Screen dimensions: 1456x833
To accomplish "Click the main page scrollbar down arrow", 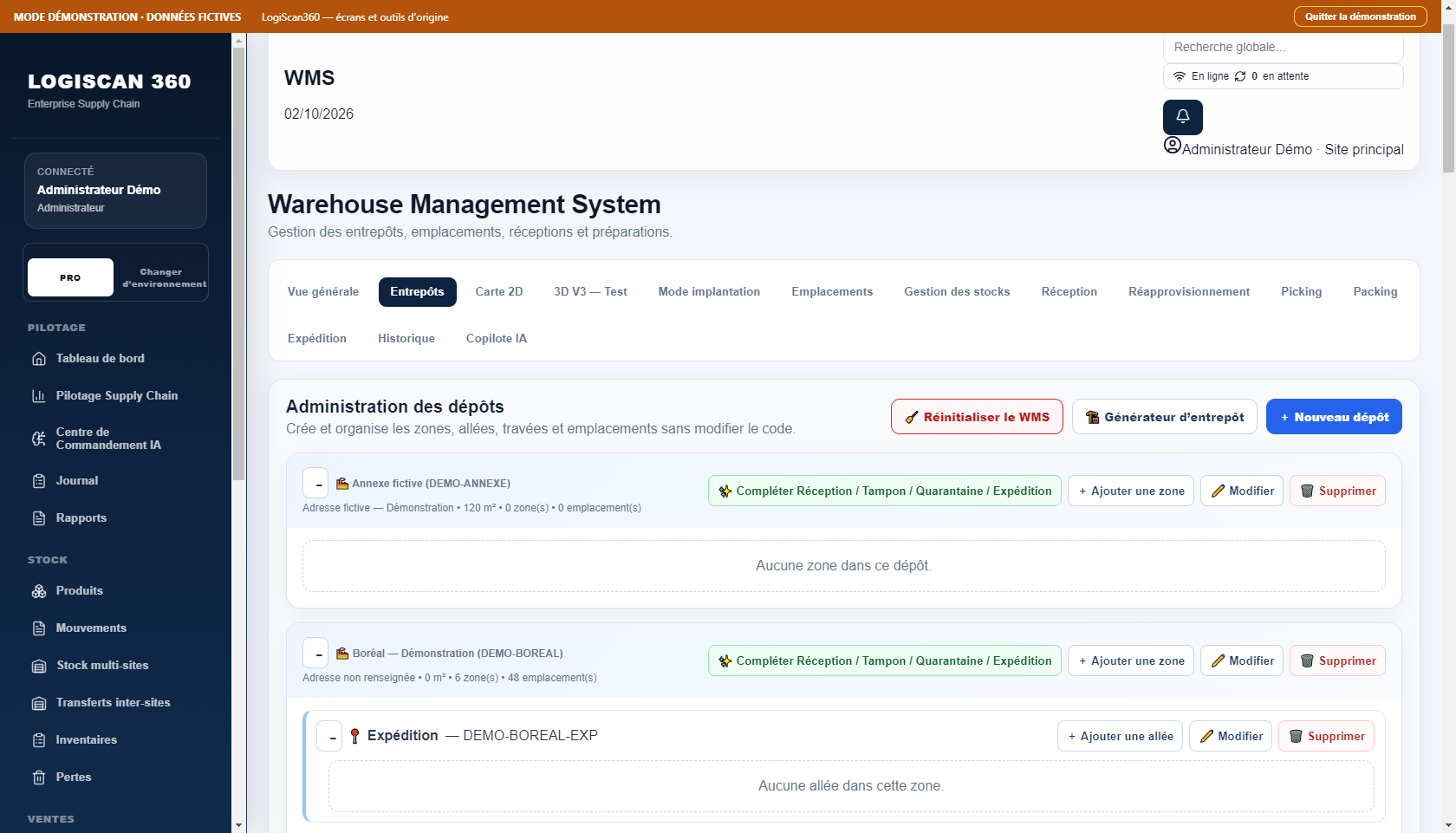I will tap(1448, 825).
